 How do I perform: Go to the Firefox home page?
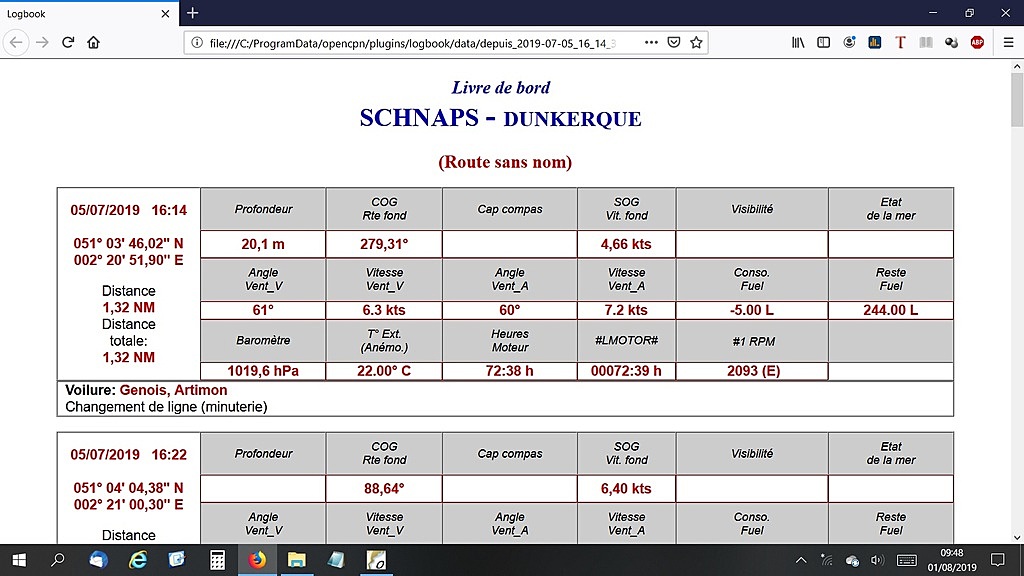(x=93, y=42)
